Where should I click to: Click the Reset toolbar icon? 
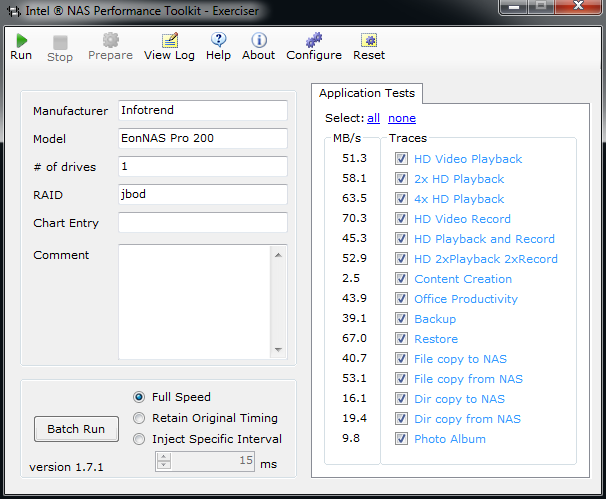click(x=369, y=40)
